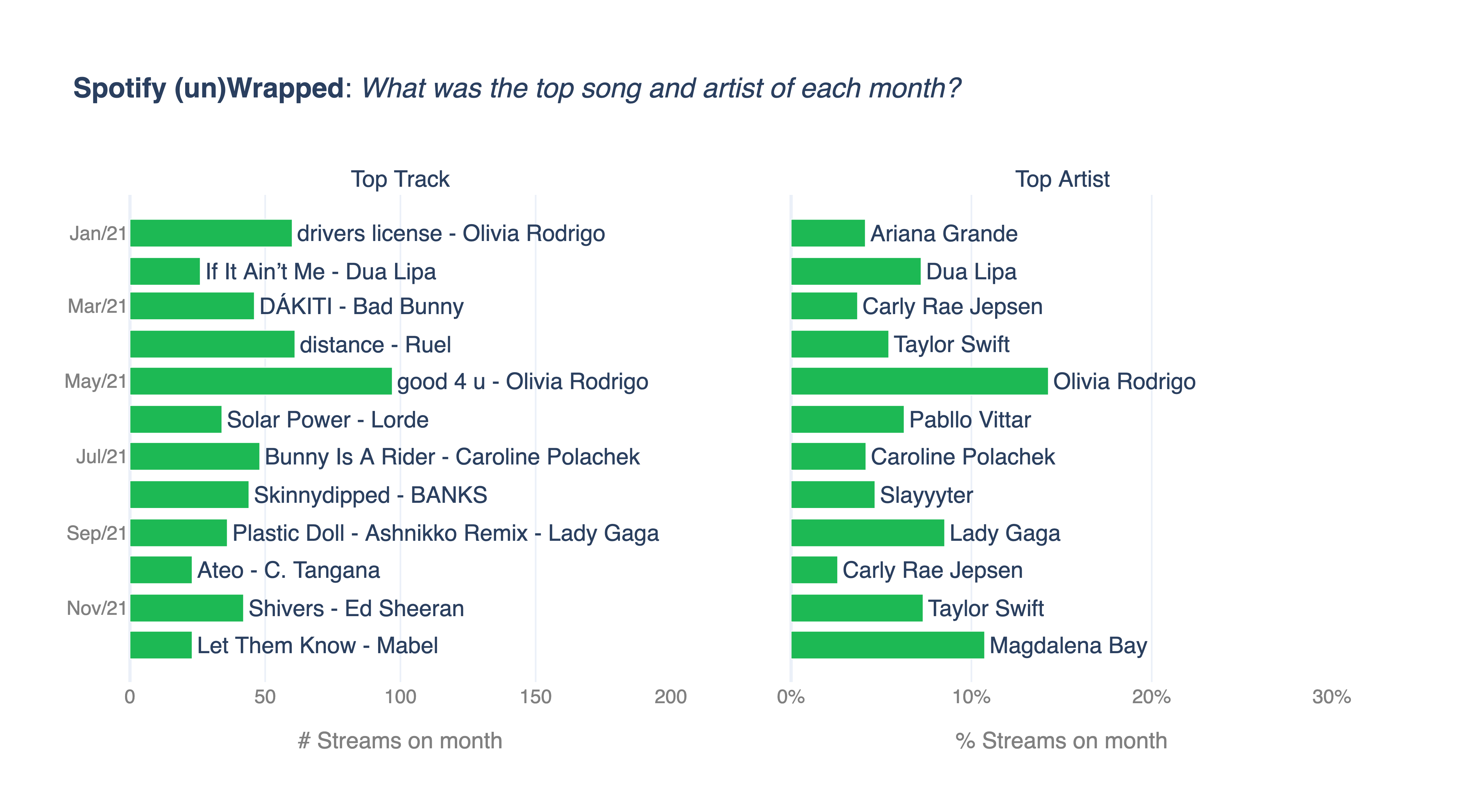The height and width of the screenshot is (812, 1462).
Task: Click the 200 x-axis tick label
Action: click(x=670, y=697)
